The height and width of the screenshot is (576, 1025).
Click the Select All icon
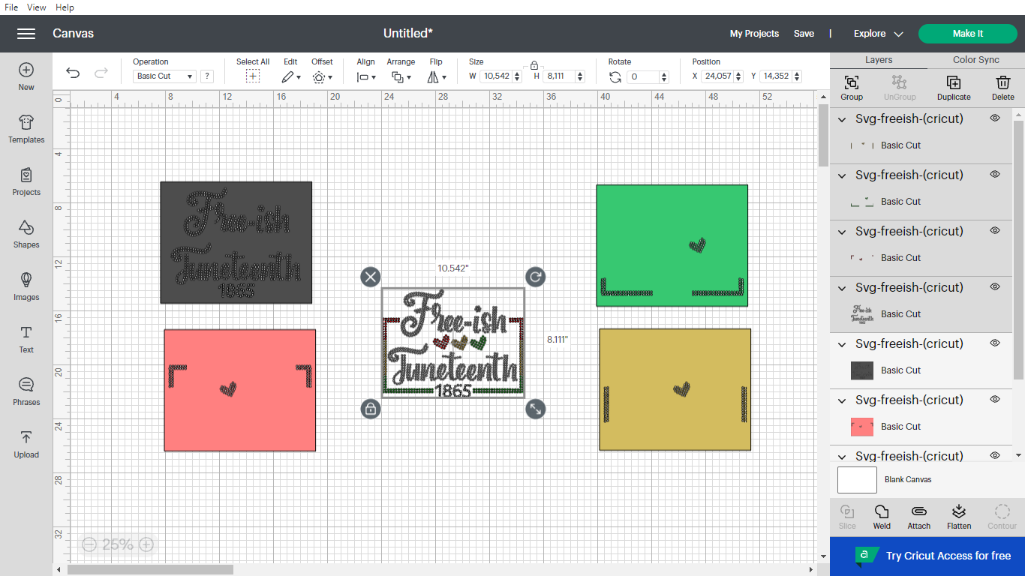[x=252, y=76]
